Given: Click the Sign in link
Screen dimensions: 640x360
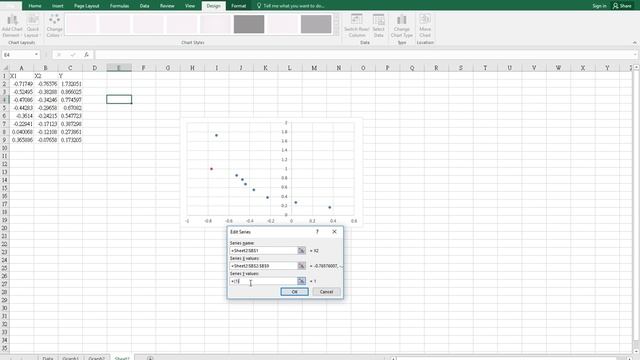Looking at the screenshot, I should (599, 6).
